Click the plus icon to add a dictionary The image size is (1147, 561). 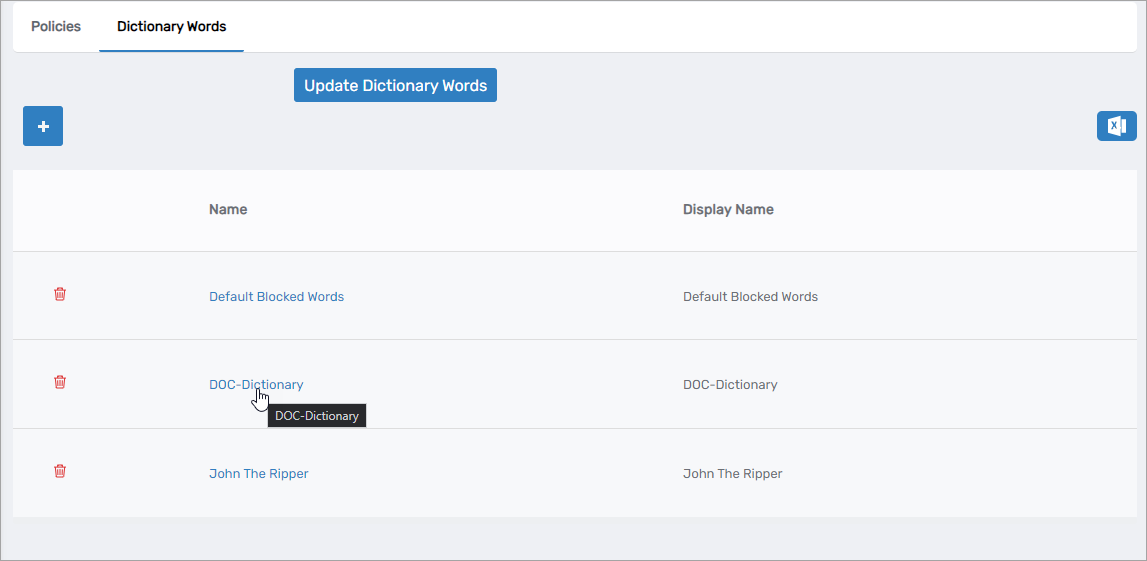tap(43, 126)
